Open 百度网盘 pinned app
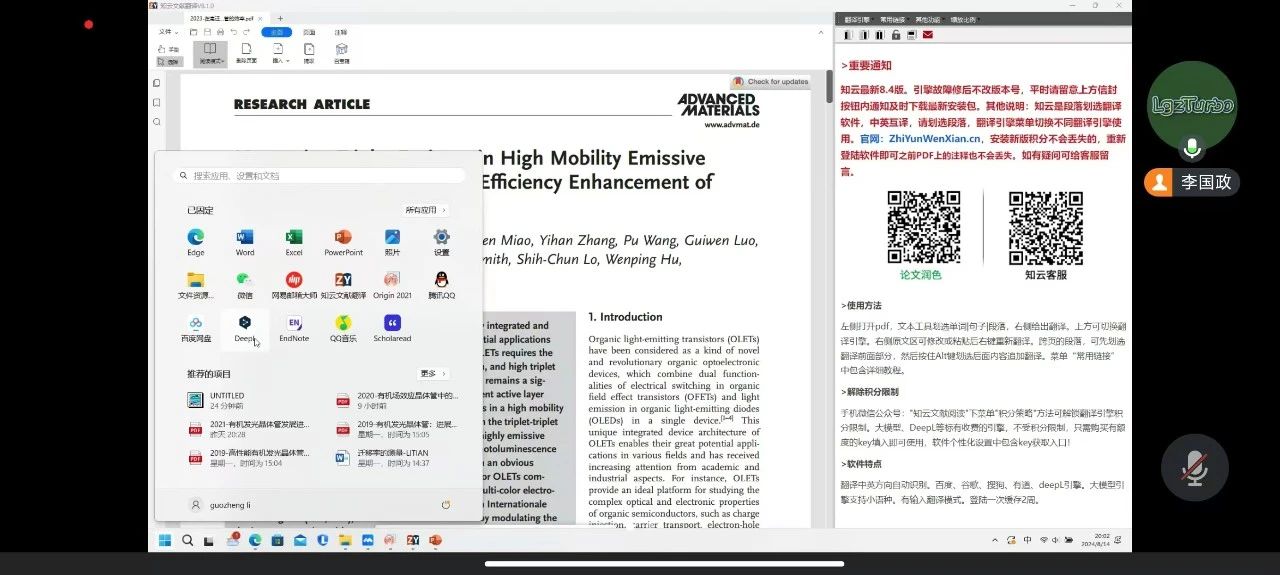This screenshot has width=1280, height=575. [196, 328]
